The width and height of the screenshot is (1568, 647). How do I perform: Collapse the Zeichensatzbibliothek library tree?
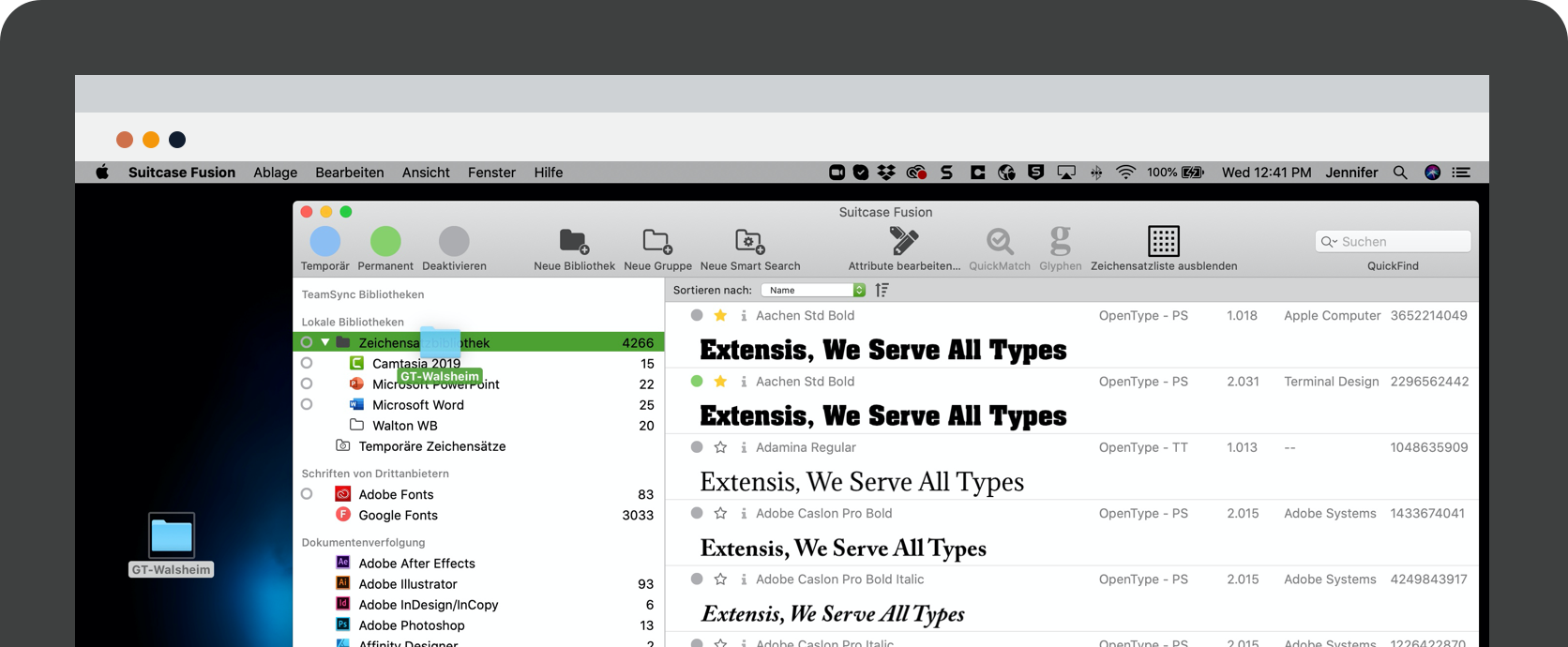click(x=325, y=342)
